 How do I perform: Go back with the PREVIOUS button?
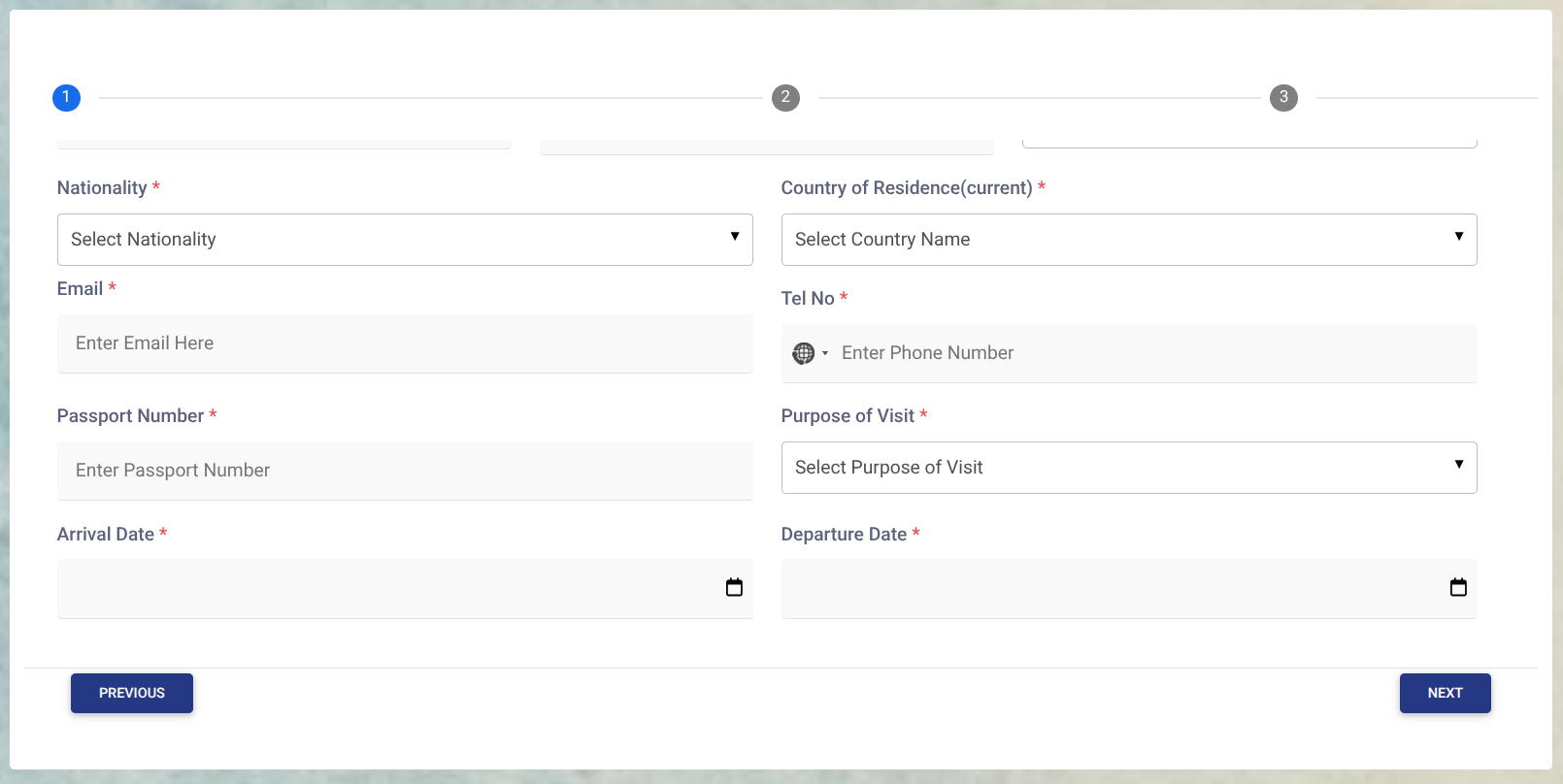point(132,693)
